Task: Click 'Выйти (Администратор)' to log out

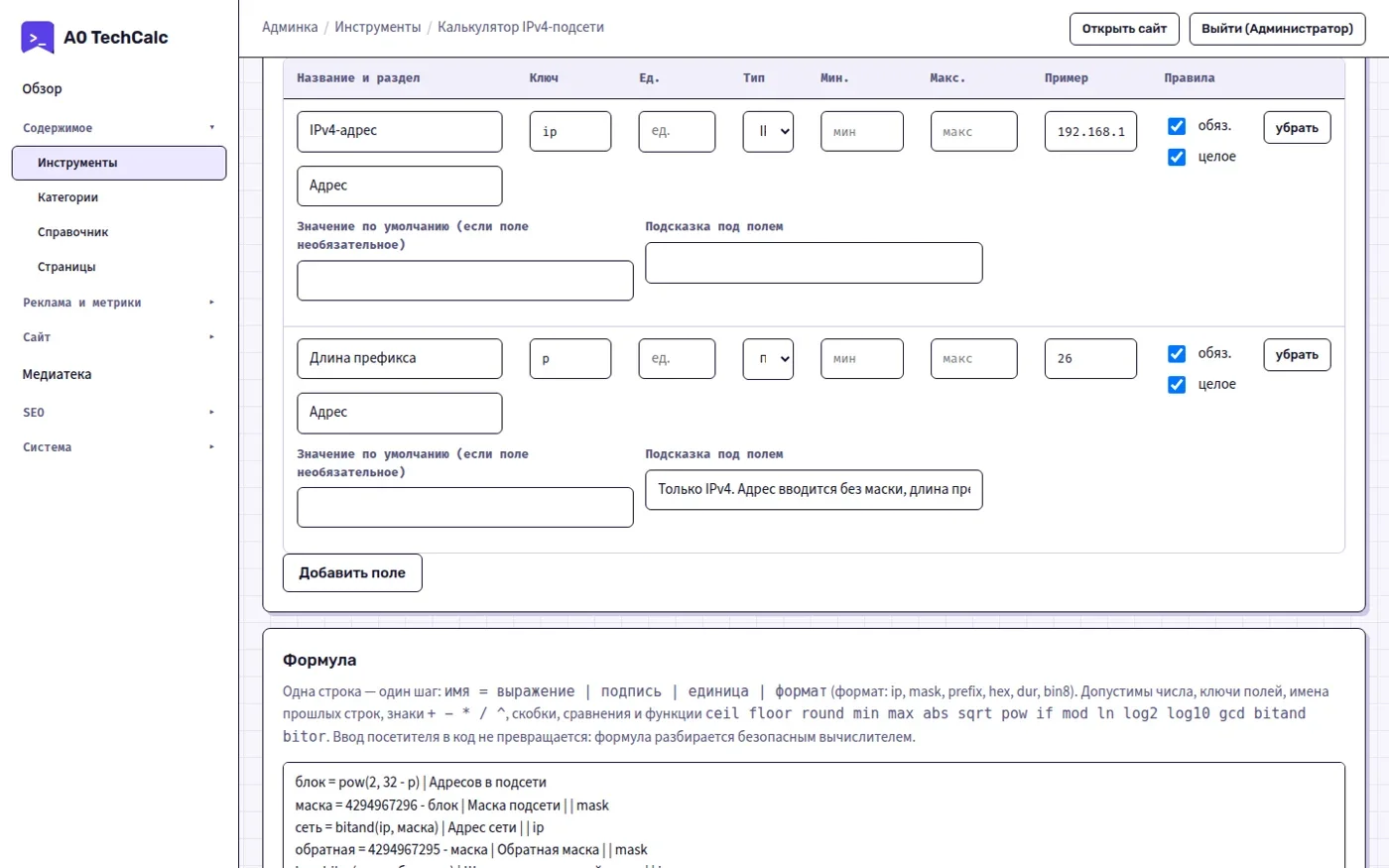Action: click(x=1277, y=29)
